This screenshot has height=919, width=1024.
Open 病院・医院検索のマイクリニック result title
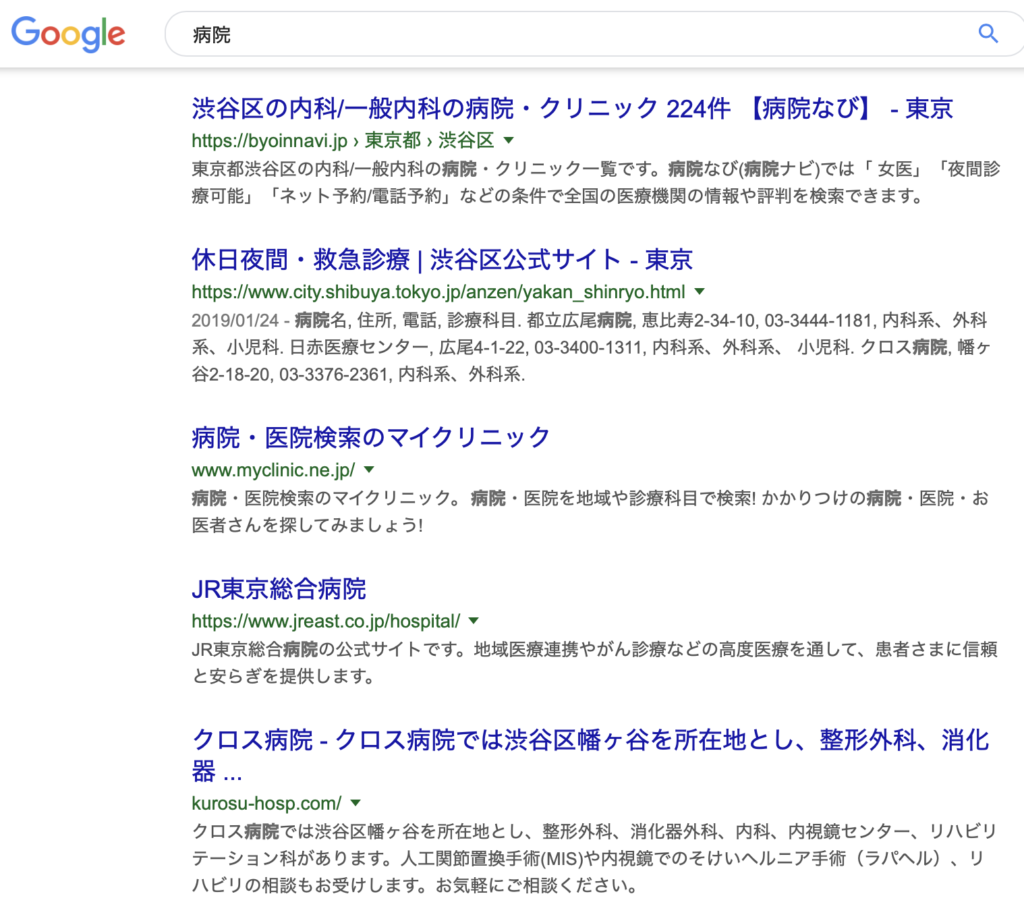(371, 437)
